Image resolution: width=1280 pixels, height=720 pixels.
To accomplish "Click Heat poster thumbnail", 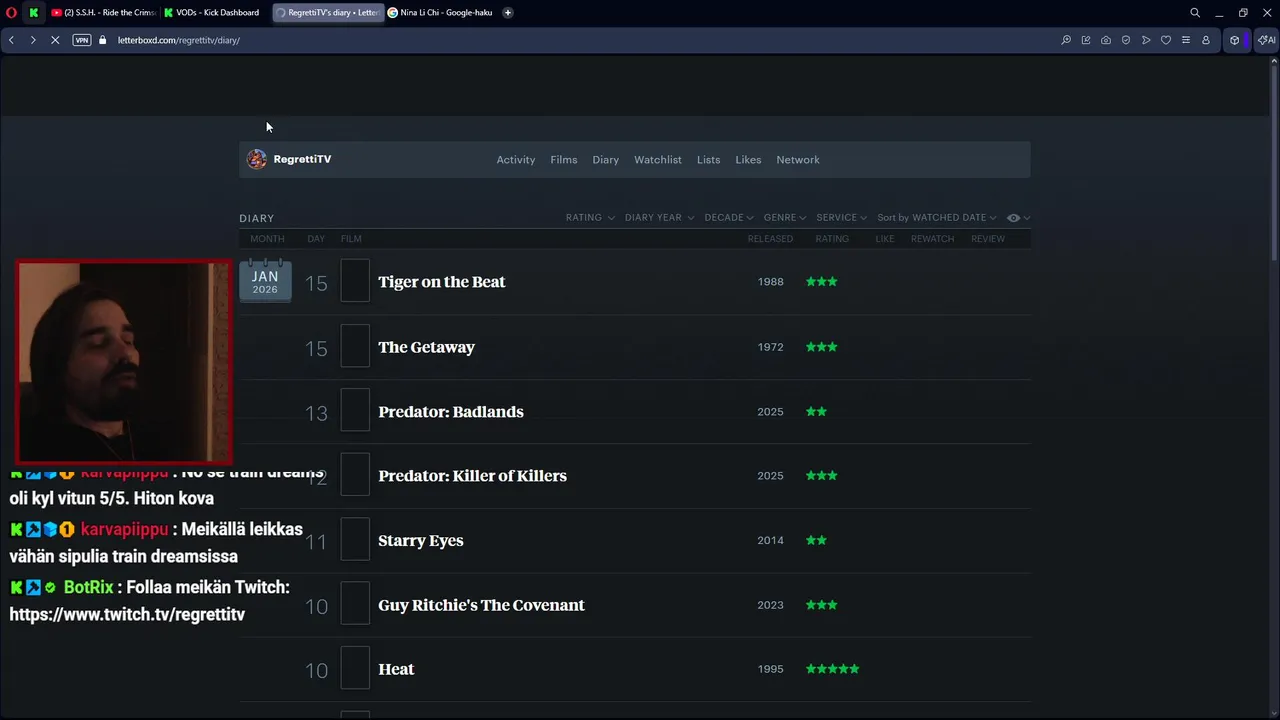I will click(355, 668).
